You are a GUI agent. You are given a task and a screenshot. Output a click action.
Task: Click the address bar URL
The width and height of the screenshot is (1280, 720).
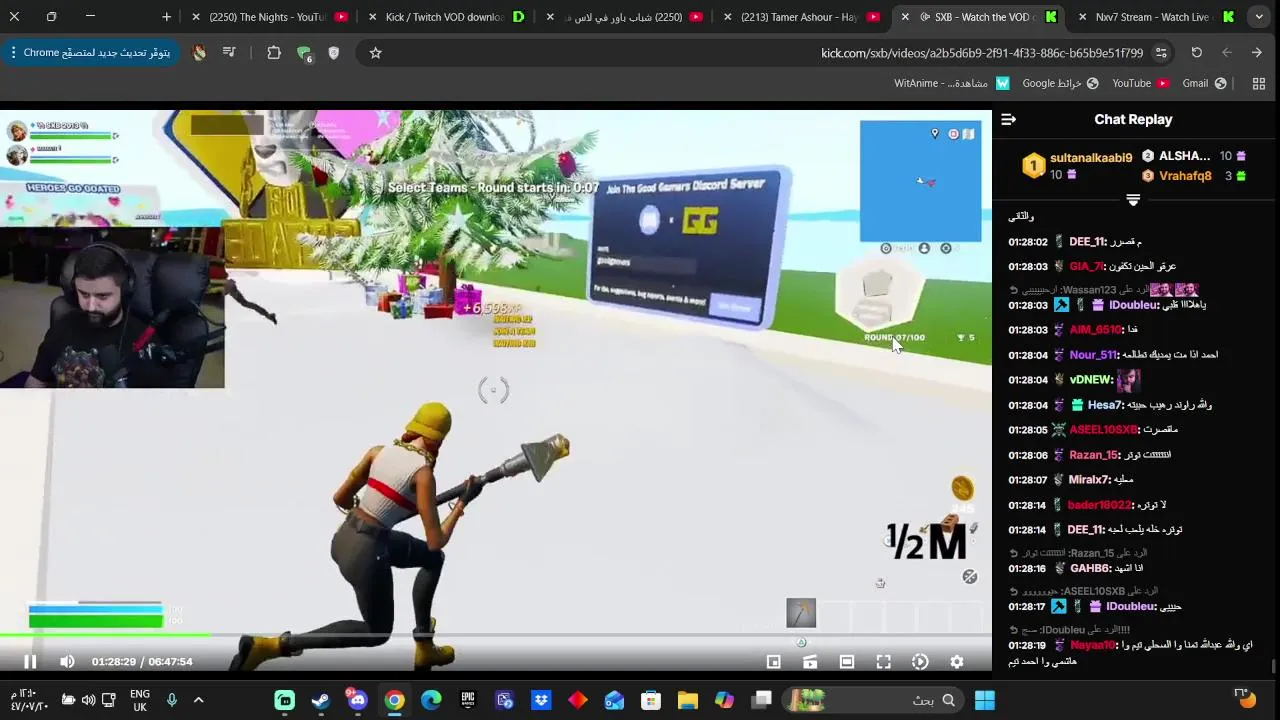tap(982, 53)
